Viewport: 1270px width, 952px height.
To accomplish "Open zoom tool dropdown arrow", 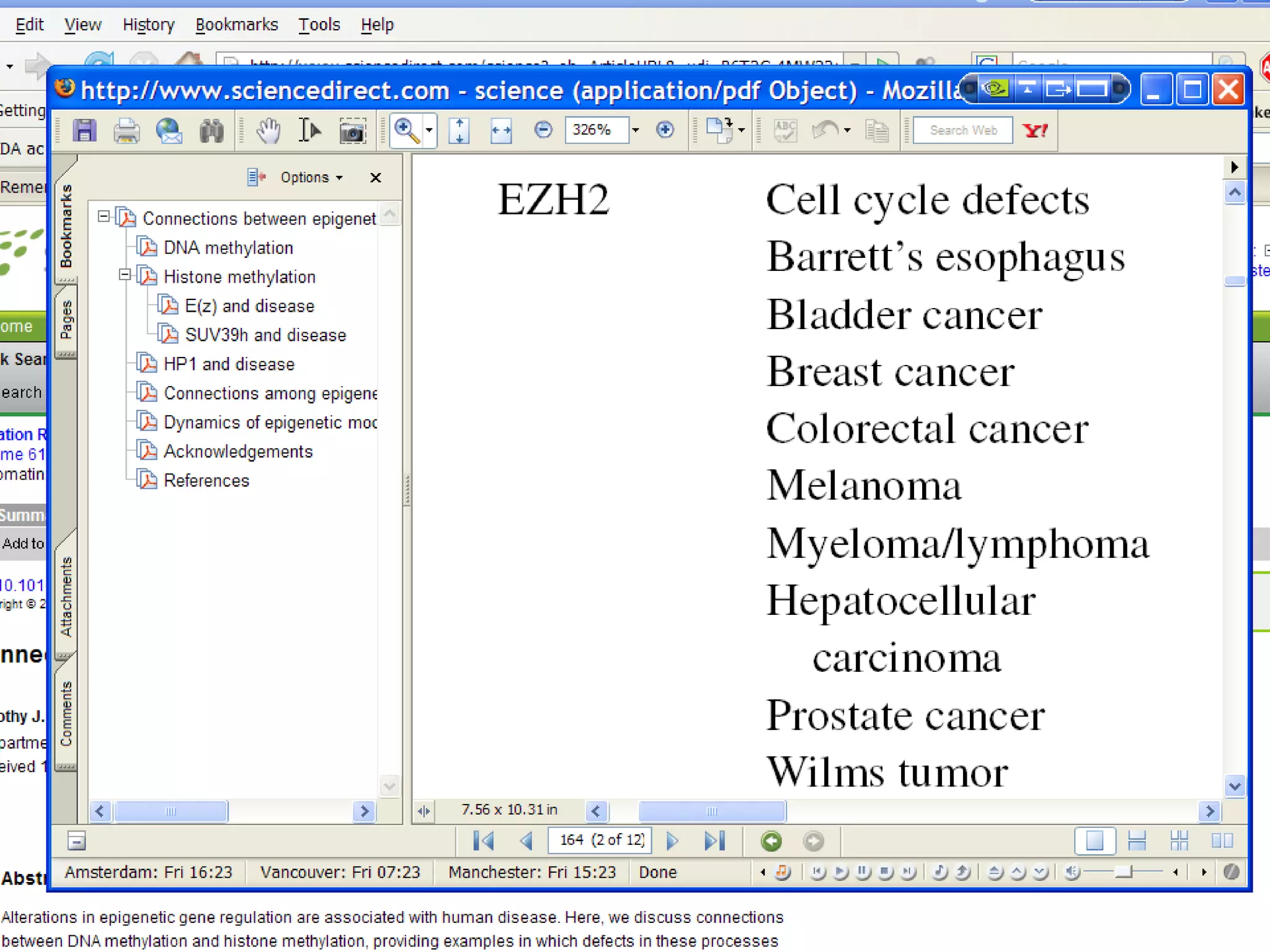I will (x=429, y=131).
